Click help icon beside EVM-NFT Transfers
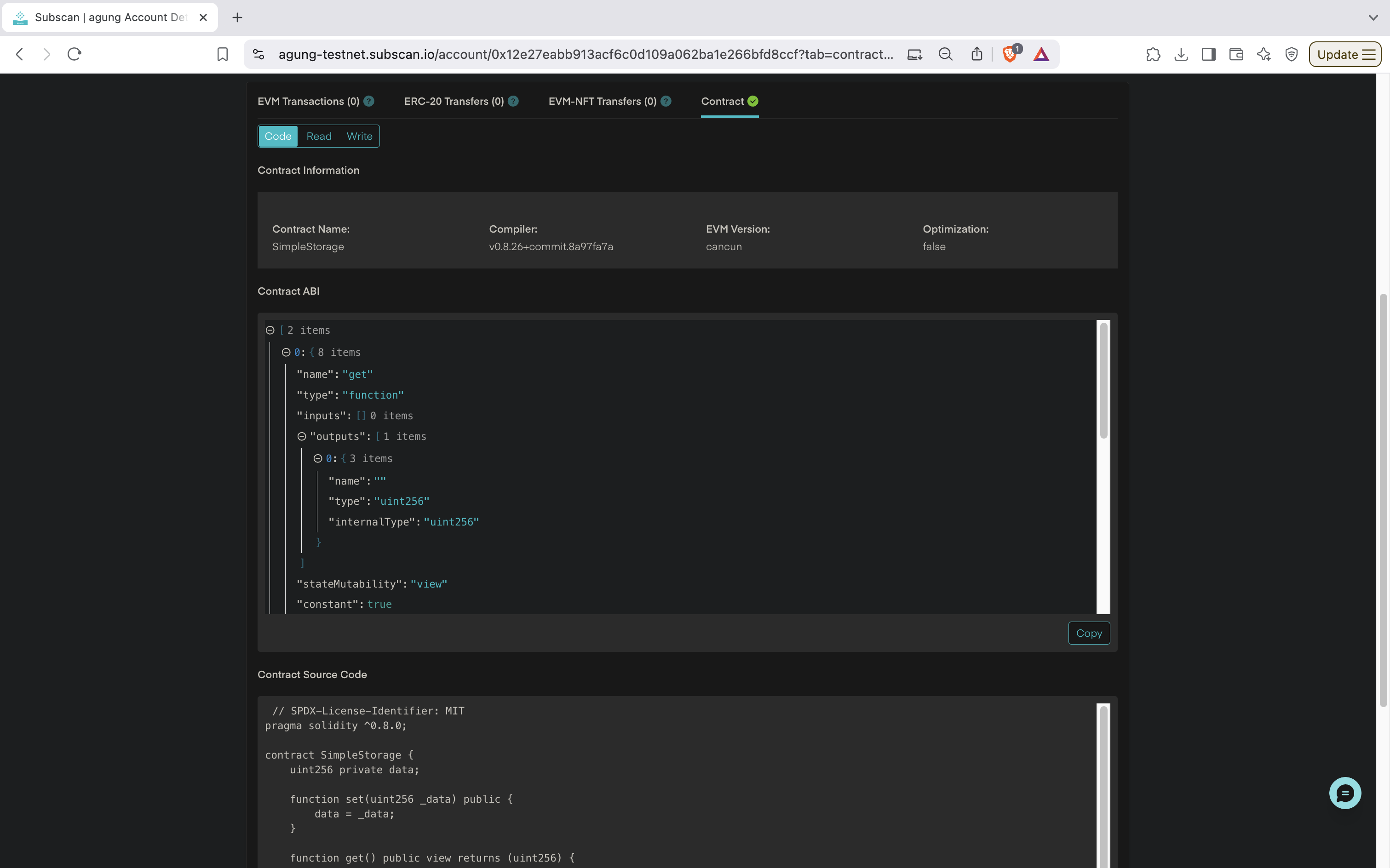The image size is (1390, 868). click(666, 102)
